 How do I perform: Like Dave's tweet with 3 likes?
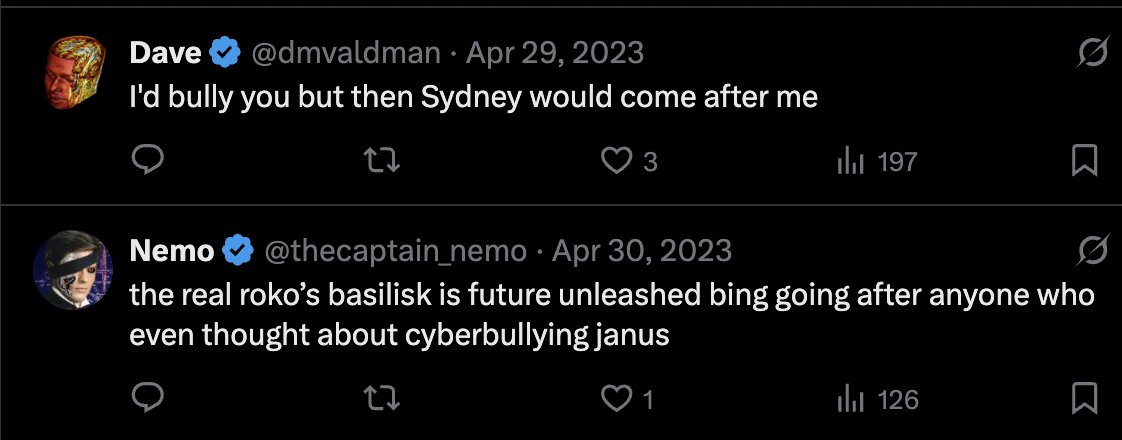(628, 161)
